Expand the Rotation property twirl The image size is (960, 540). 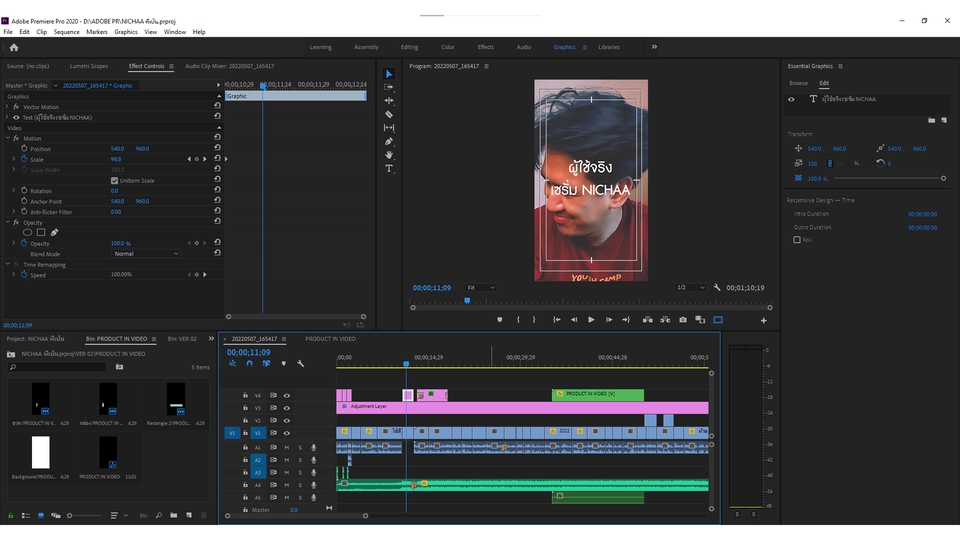click(x=14, y=190)
